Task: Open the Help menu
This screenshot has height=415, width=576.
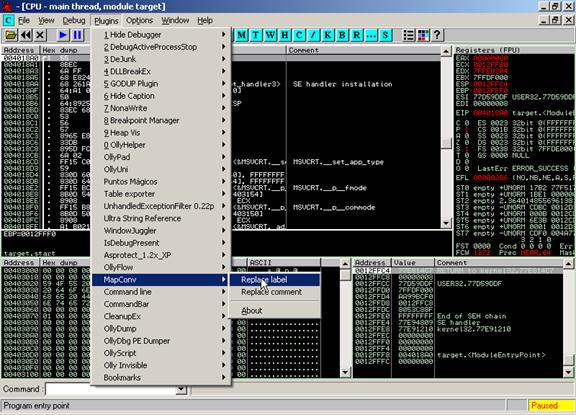Action: 205,21
